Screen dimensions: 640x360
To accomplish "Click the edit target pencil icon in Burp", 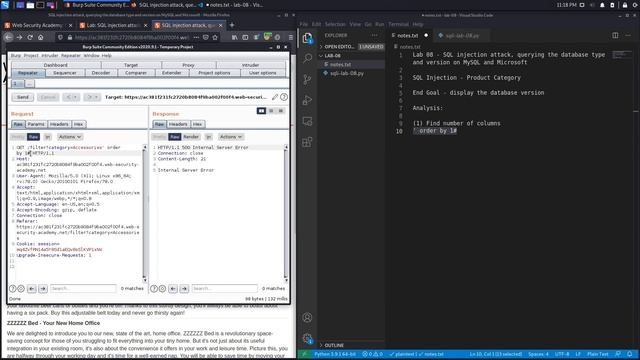I will [x=275, y=97].
